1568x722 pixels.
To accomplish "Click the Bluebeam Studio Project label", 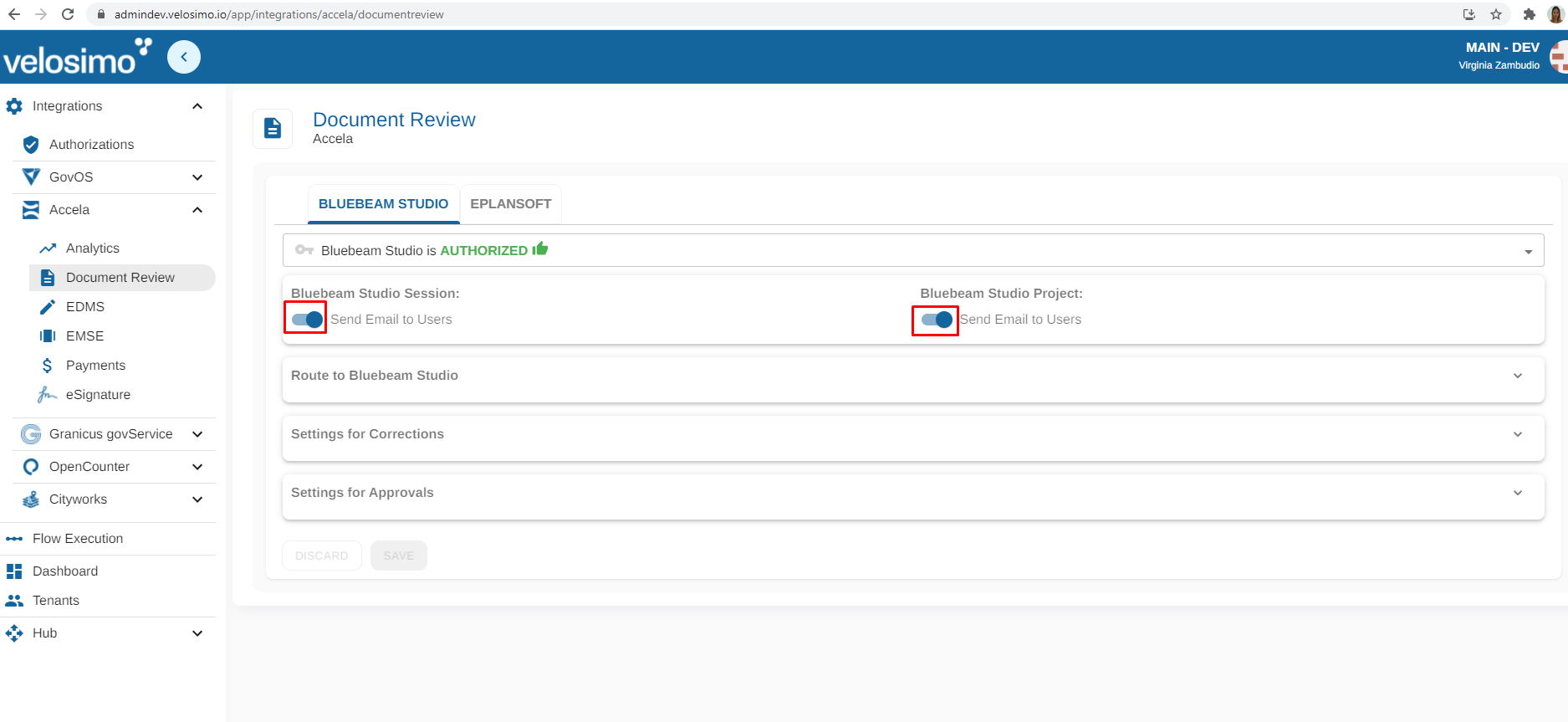I will click(1002, 294).
